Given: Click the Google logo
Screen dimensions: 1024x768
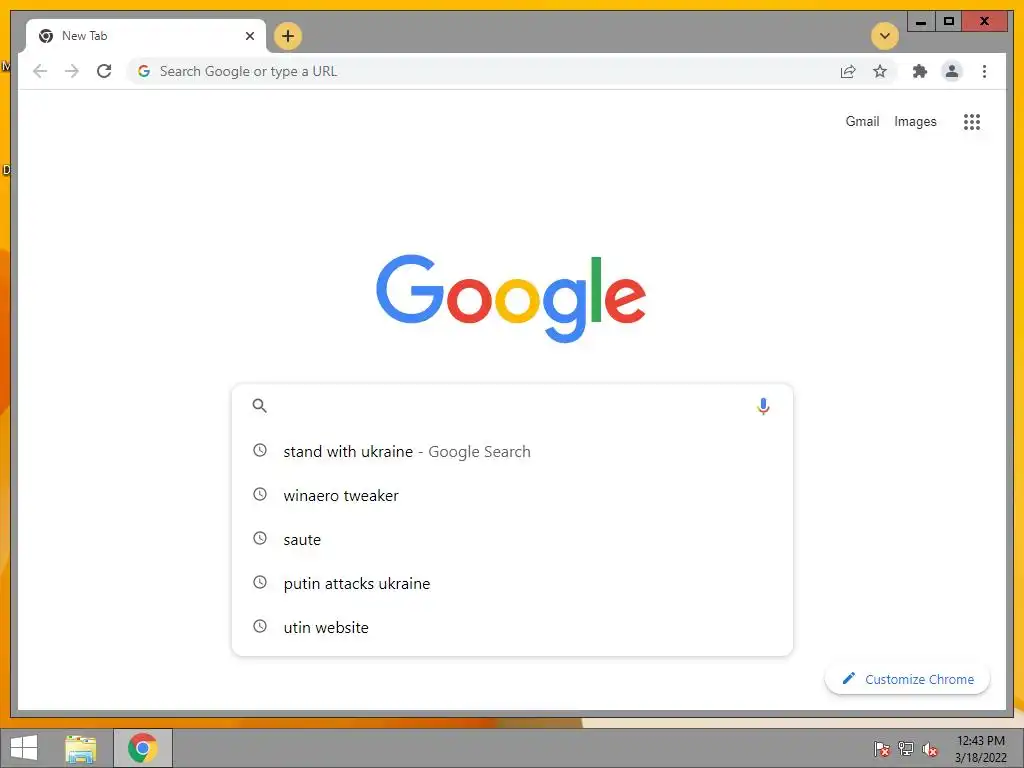Looking at the screenshot, I should (x=511, y=298).
